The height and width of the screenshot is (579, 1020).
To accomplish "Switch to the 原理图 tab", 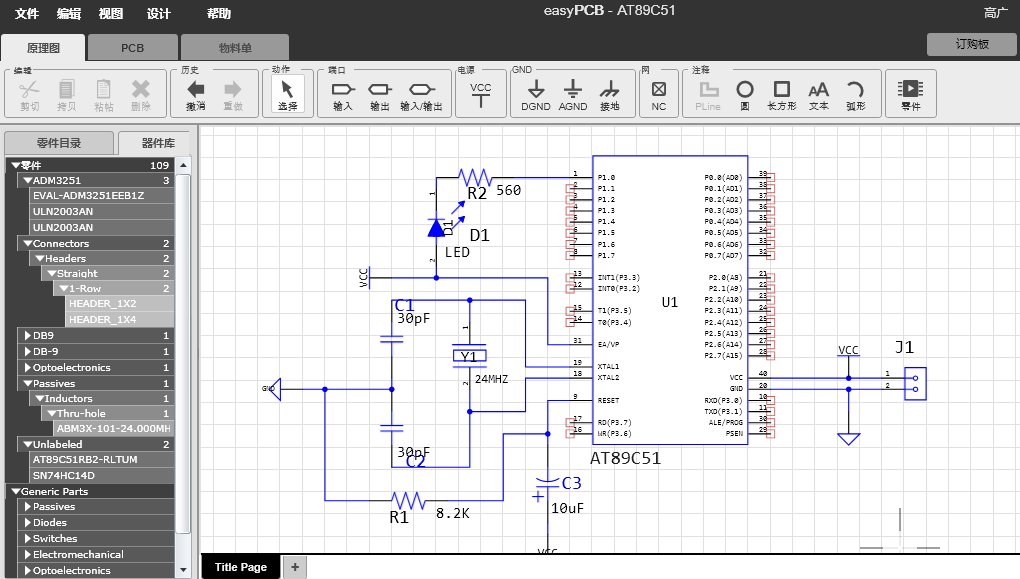I will [x=43, y=47].
